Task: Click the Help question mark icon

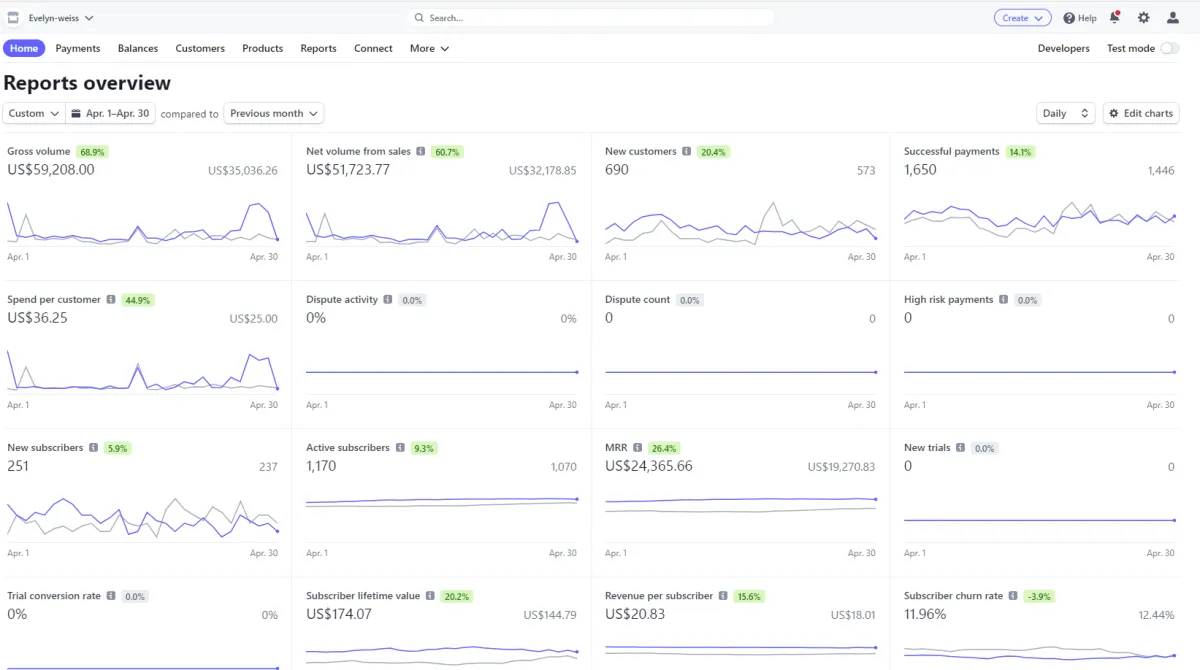Action: (x=1069, y=18)
